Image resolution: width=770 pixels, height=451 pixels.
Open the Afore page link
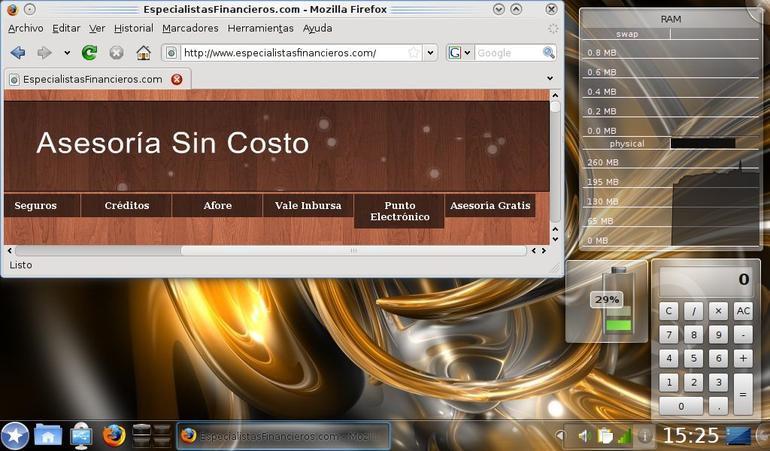click(218, 205)
